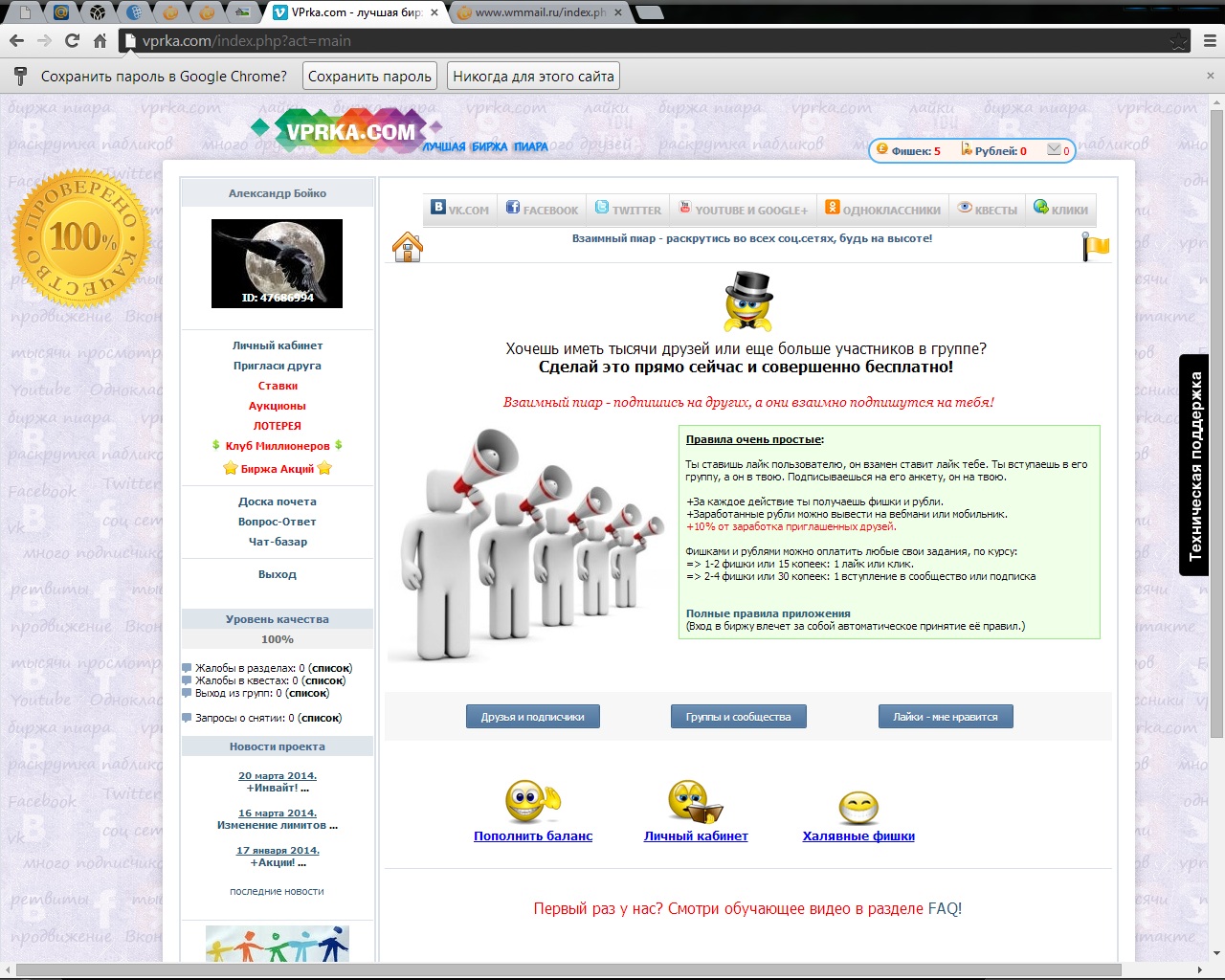Click the yellow flag icon
Image resolution: width=1225 pixels, height=980 pixels.
[x=1096, y=247]
